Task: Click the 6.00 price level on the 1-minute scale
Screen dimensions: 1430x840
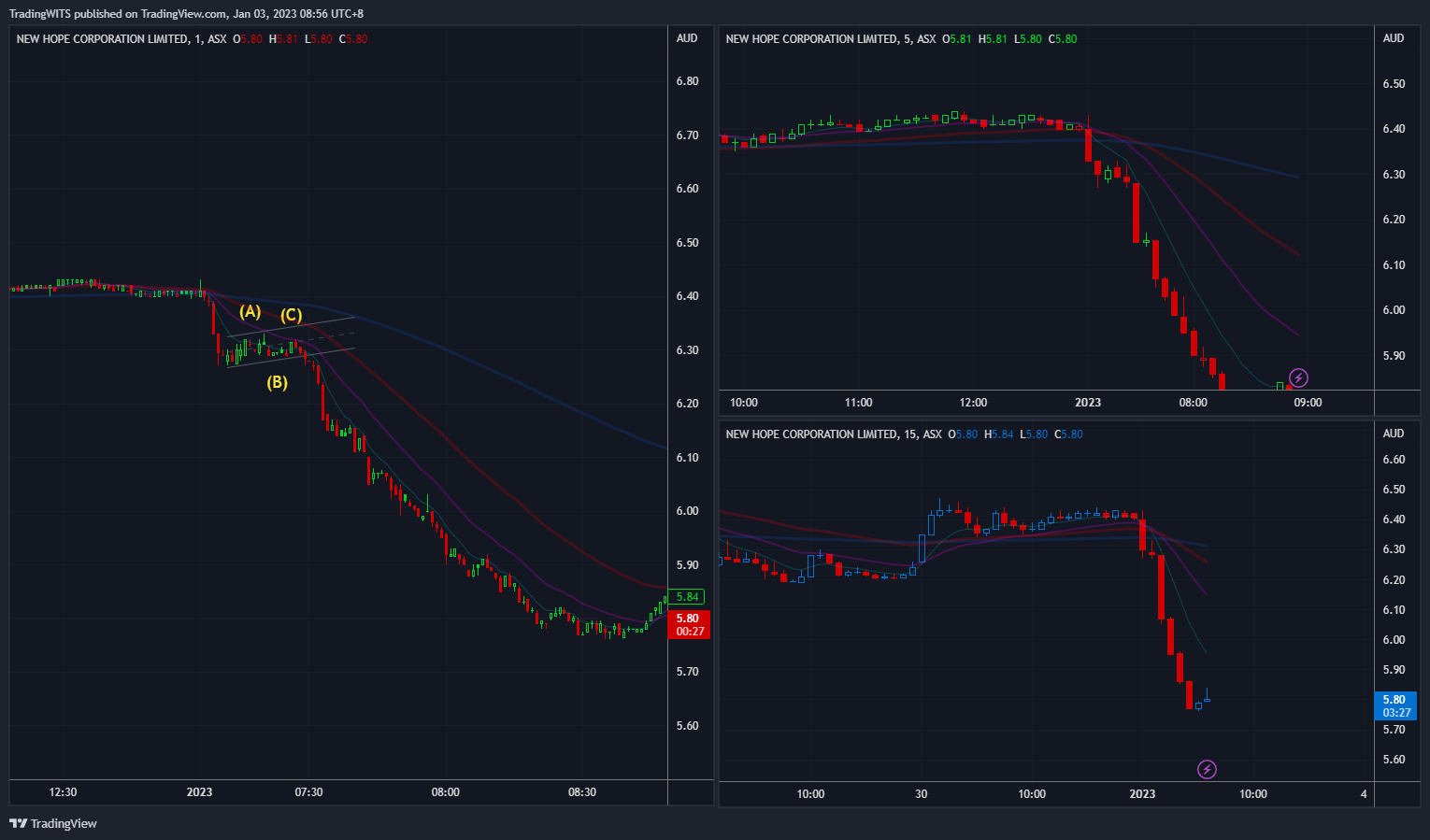Action: click(x=688, y=511)
